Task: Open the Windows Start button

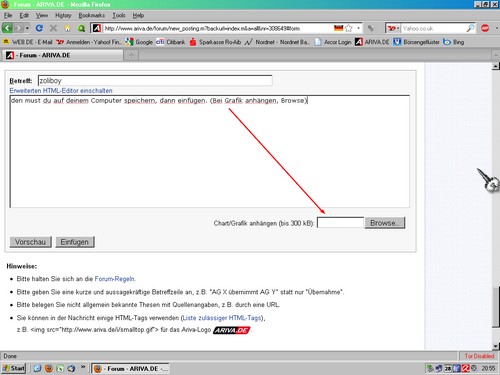Action: (14, 368)
